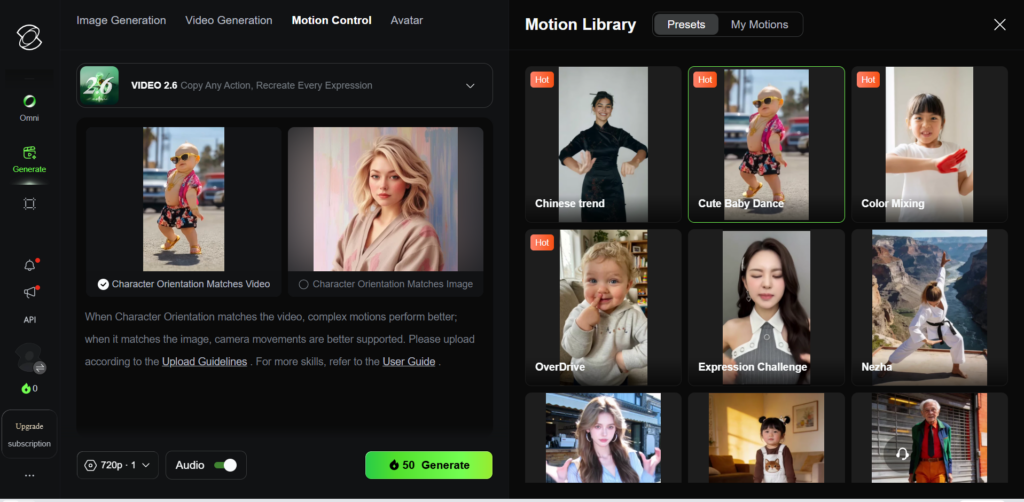Click the Upgrade subscription button
1024x502 pixels.
(29, 434)
